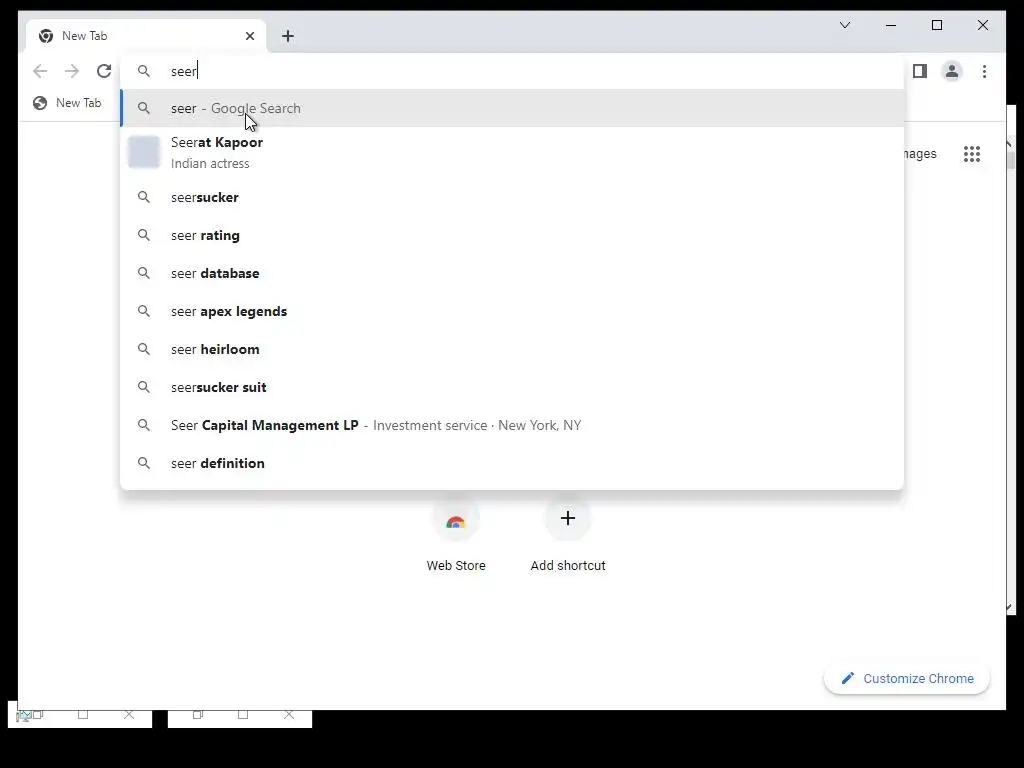The height and width of the screenshot is (768, 1024).
Task: Select the Seerat Kapoor suggestion
Action: coord(512,152)
